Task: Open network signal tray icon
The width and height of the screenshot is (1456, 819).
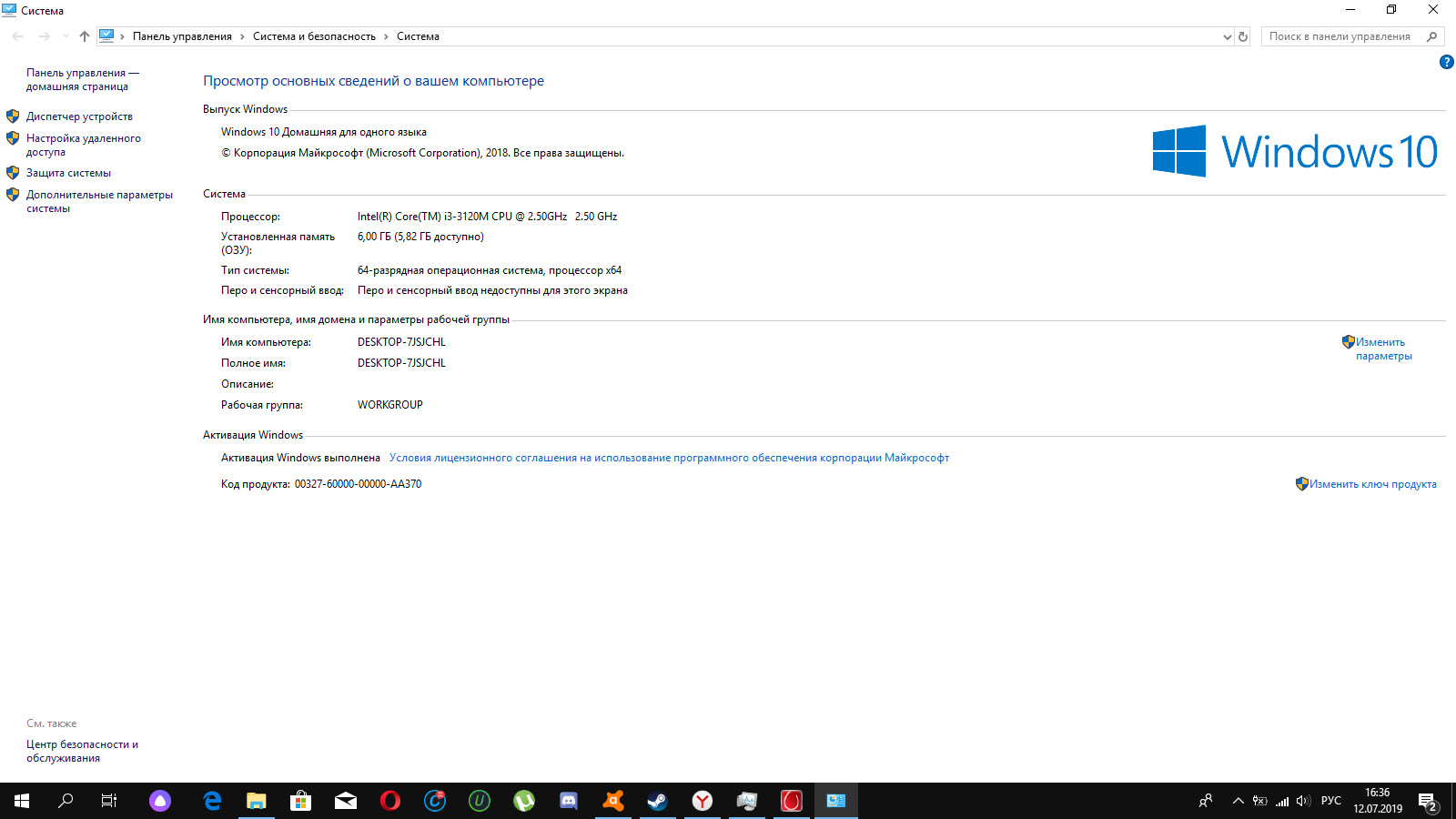Action: tap(1282, 801)
